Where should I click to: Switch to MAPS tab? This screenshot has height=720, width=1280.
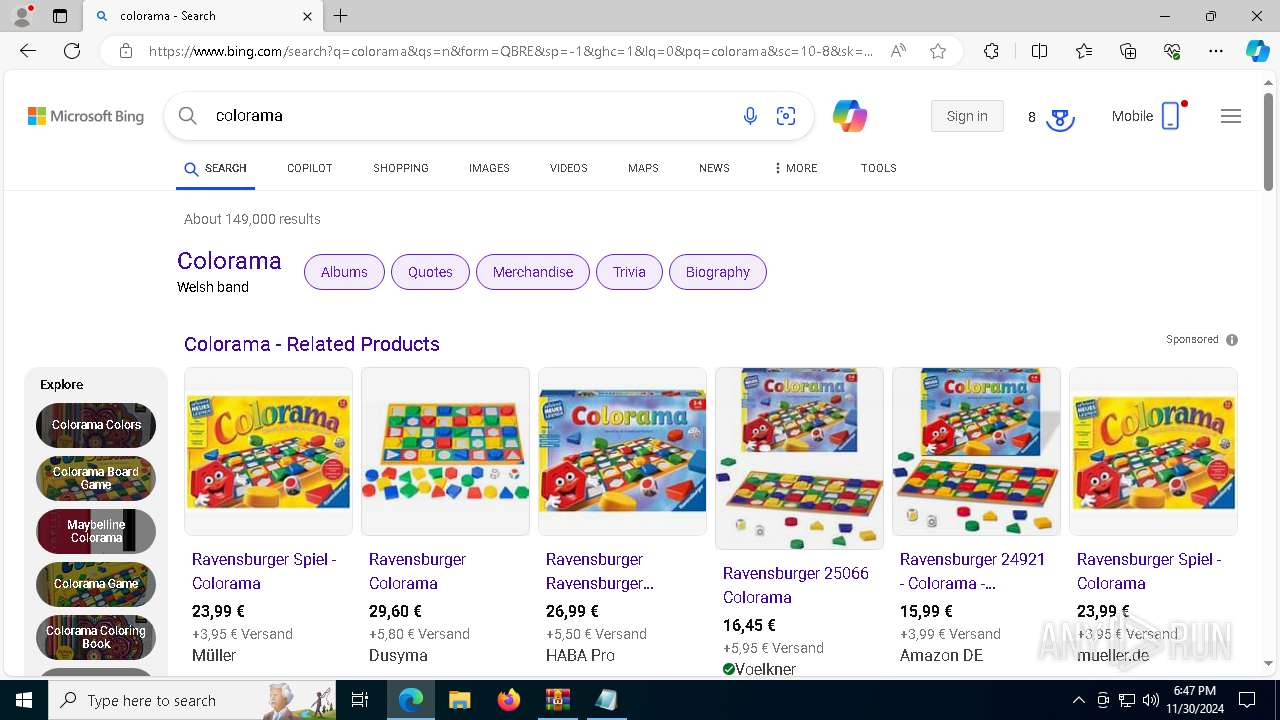click(x=643, y=168)
